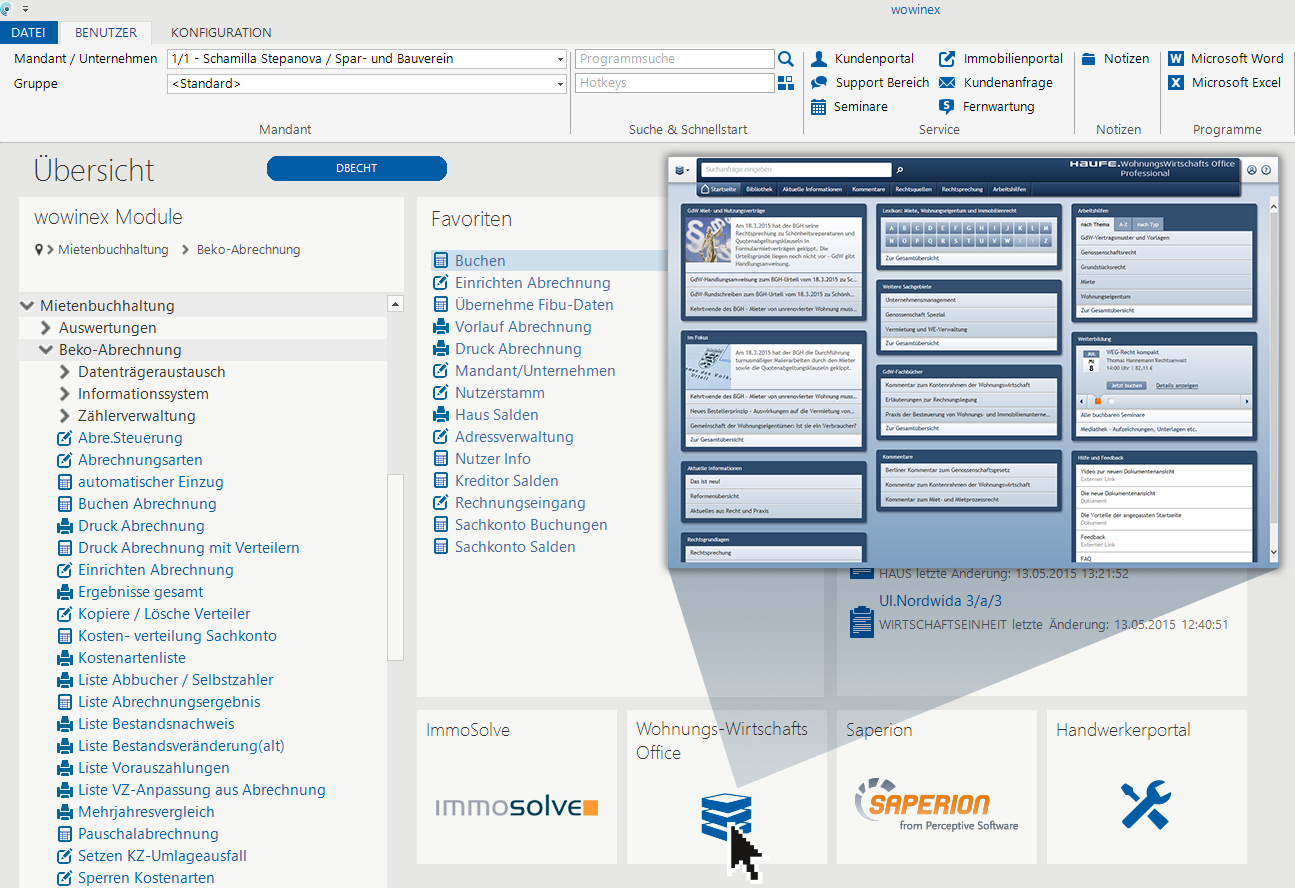Open the Notizen folder icon
1295x891 pixels.
click(x=1089, y=59)
